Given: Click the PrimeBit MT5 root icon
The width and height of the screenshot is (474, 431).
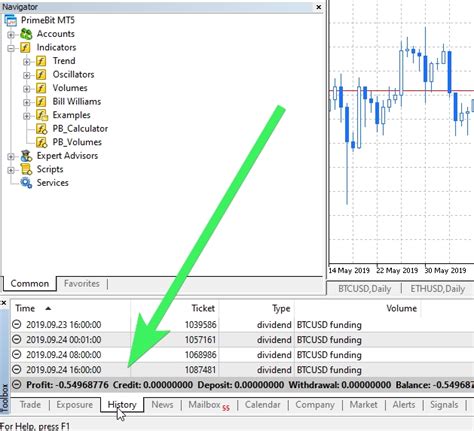Looking at the screenshot, I should [11, 20].
